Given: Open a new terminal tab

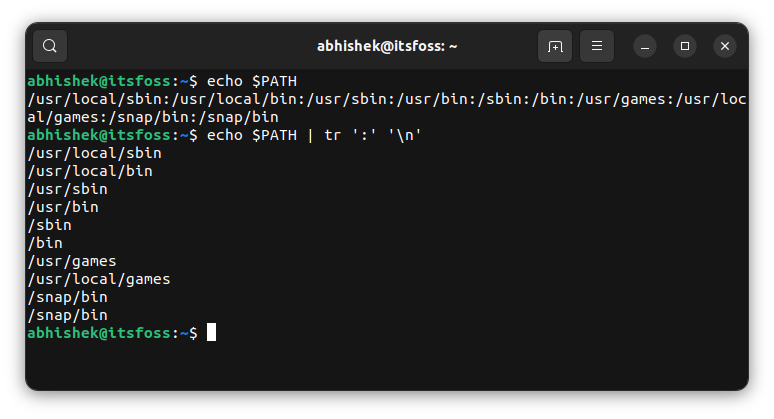Looking at the screenshot, I should point(555,46).
